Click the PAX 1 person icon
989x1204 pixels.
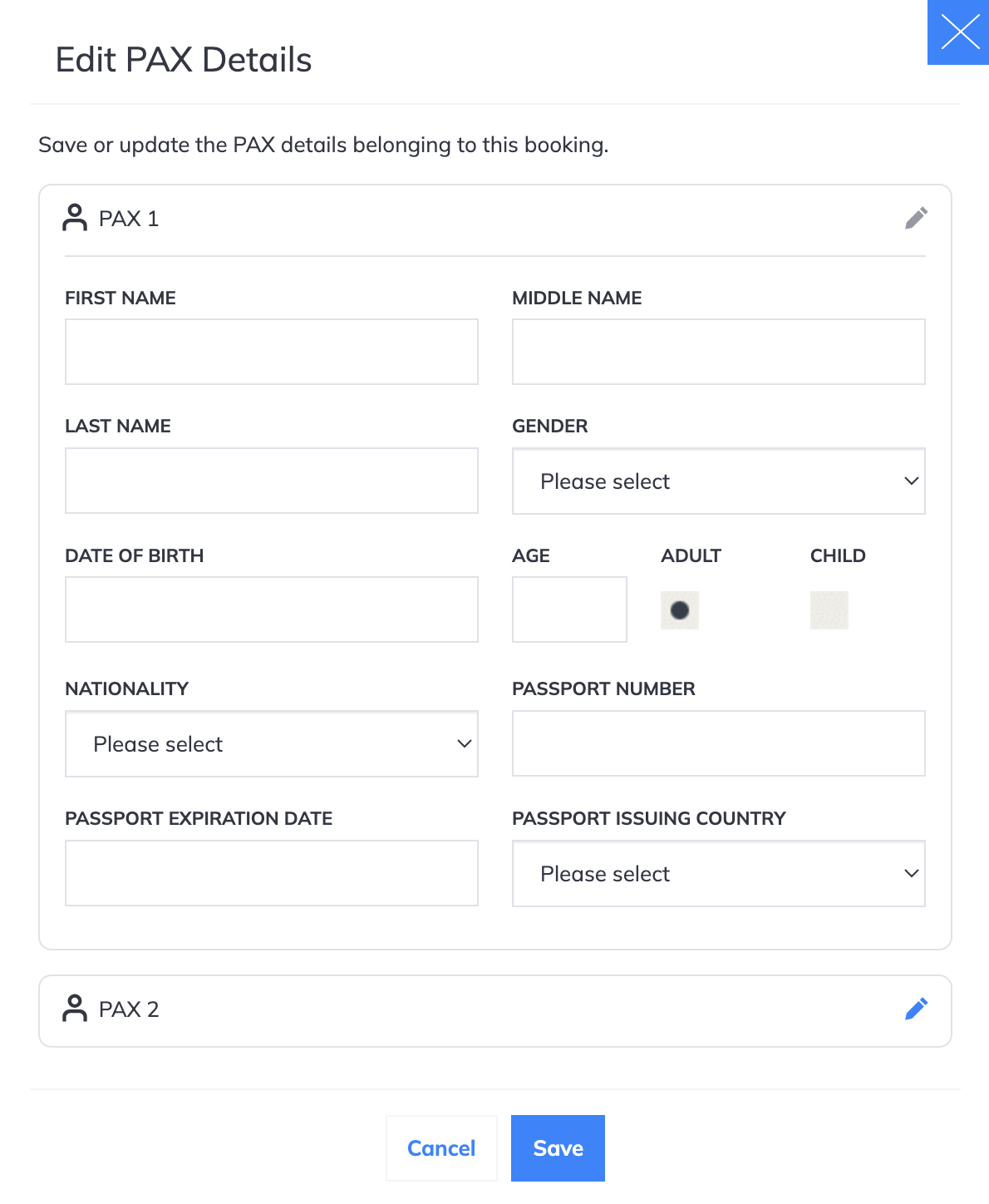click(75, 218)
